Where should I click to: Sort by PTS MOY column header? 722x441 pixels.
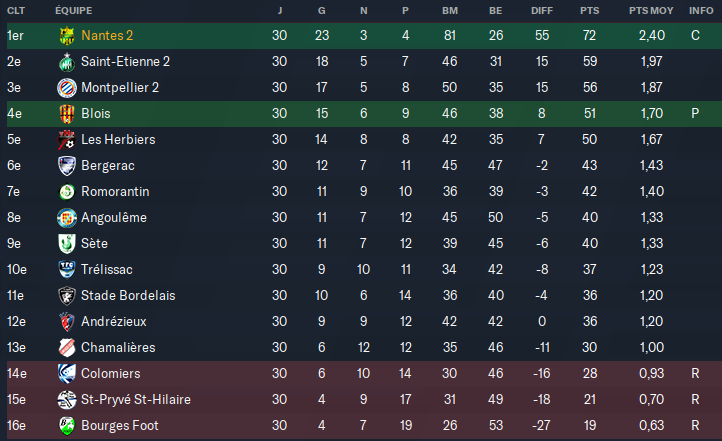point(651,10)
